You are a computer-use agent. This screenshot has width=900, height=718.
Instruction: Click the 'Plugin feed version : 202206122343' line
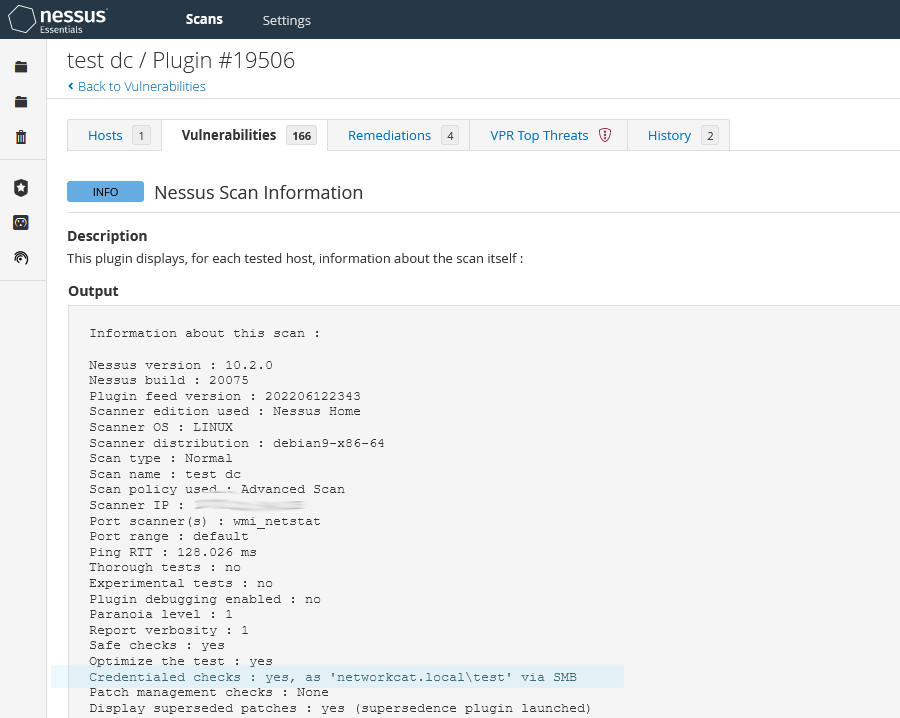pyautogui.click(x=225, y=396)
